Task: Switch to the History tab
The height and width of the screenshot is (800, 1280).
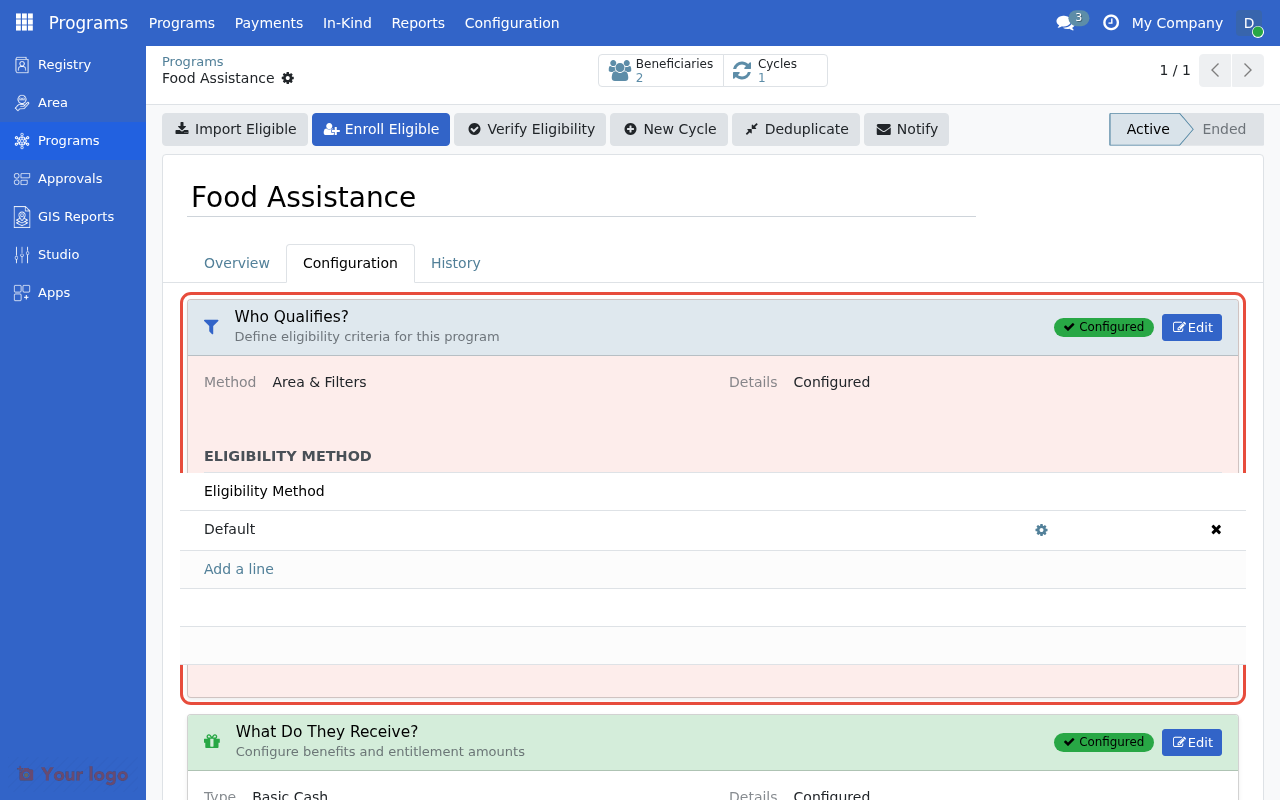Action: [455, 263]
